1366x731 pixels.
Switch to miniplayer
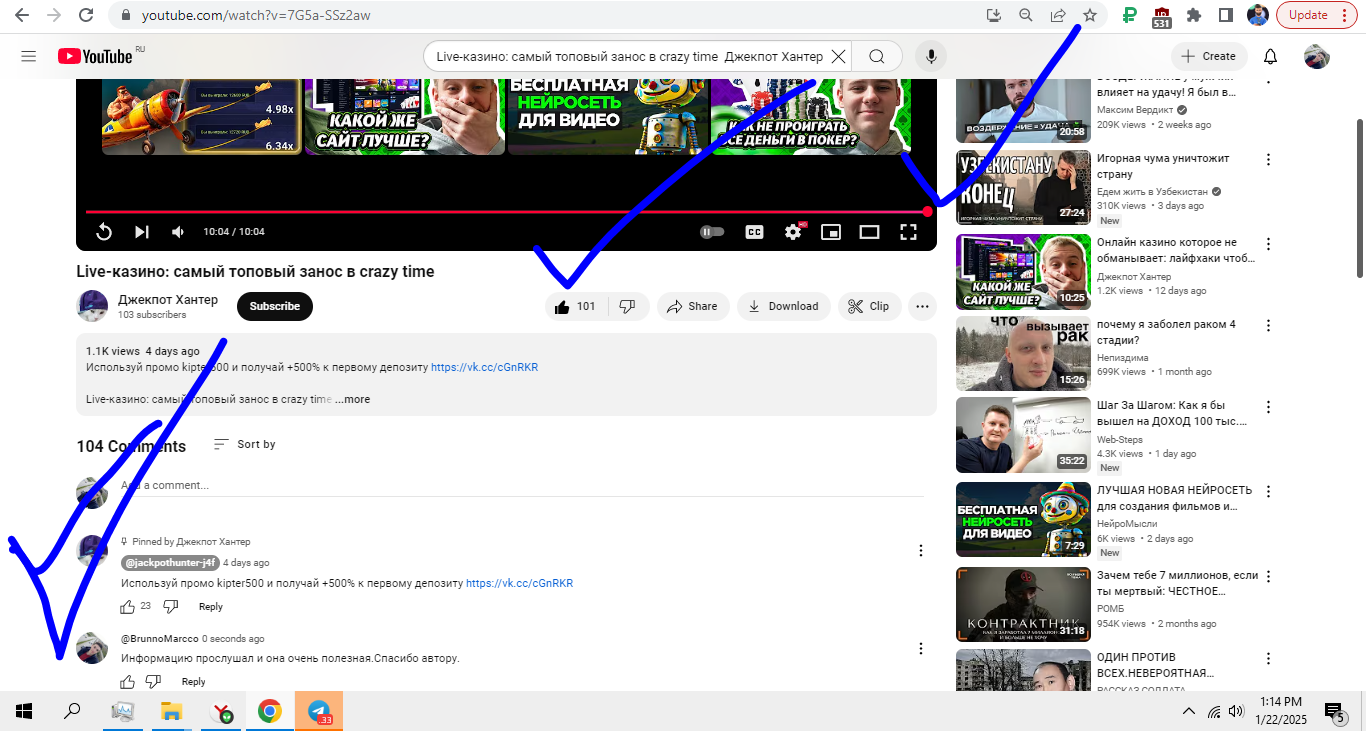point(831,232)
